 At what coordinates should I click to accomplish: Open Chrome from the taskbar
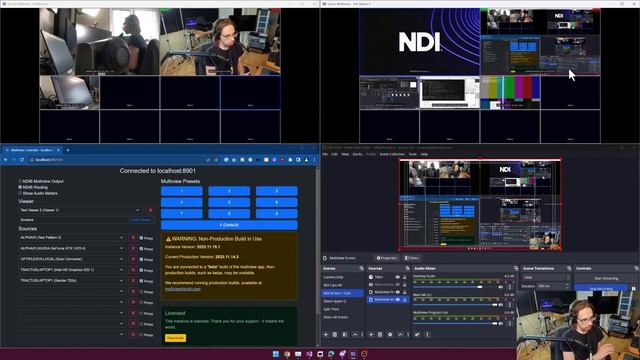coord(287,354)
